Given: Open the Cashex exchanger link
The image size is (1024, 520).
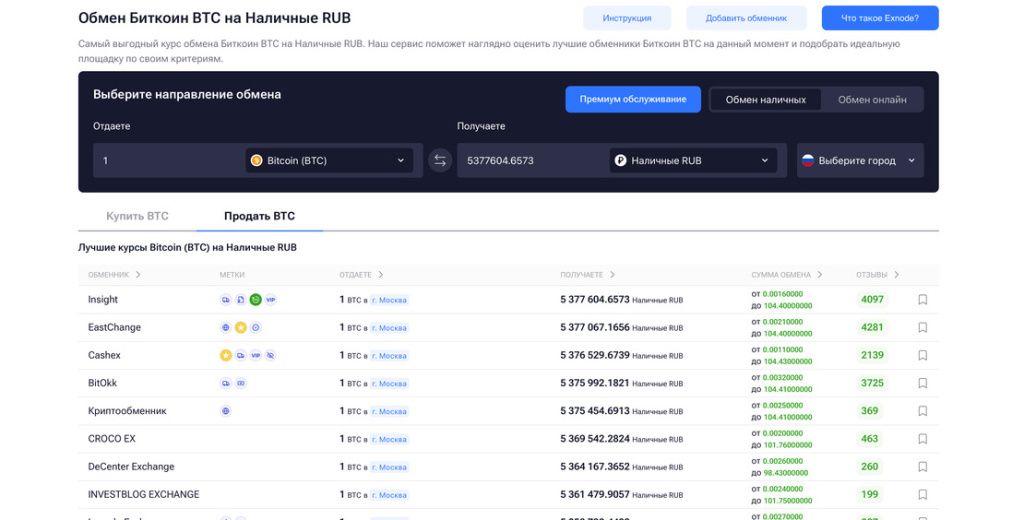Looking at the screenshot, I should [x=104, y=355].
